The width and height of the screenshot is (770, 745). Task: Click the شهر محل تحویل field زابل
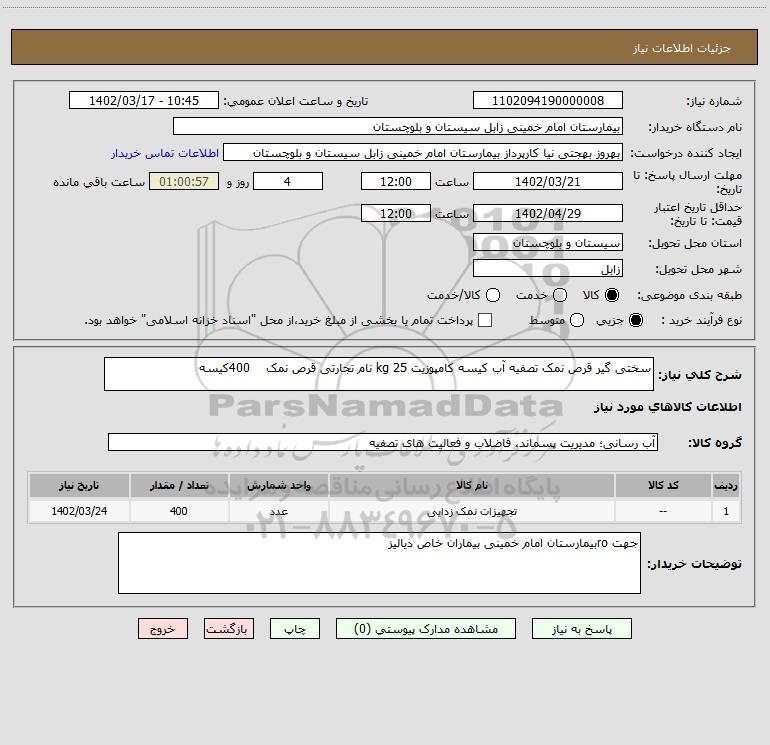point(548,268)
